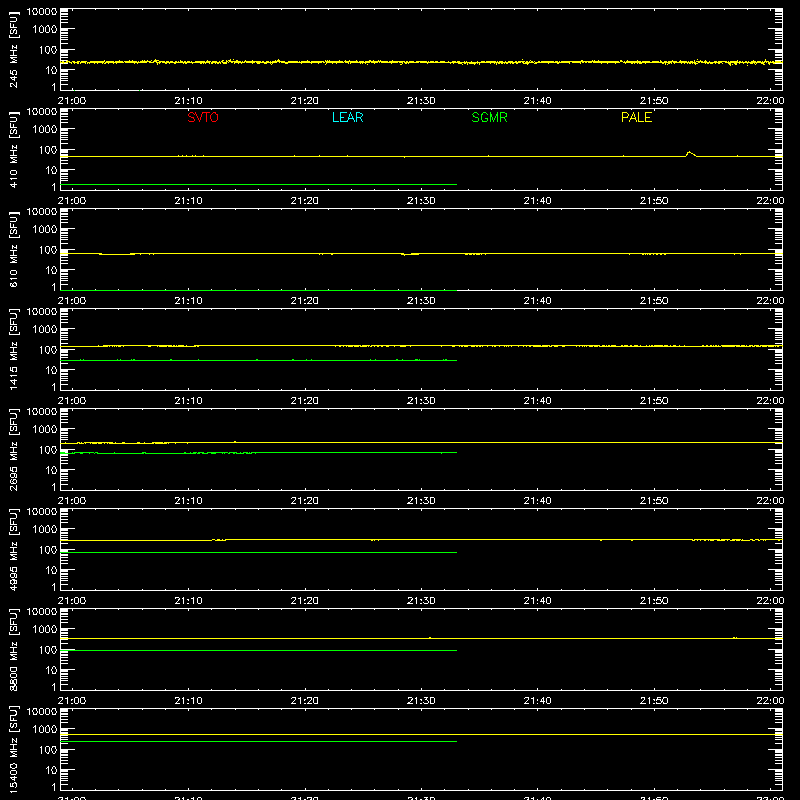This screenshot has width=800, height=800.
Task: Select the 8800 MHz [SFU] axis title
Action: click(14, 649)
